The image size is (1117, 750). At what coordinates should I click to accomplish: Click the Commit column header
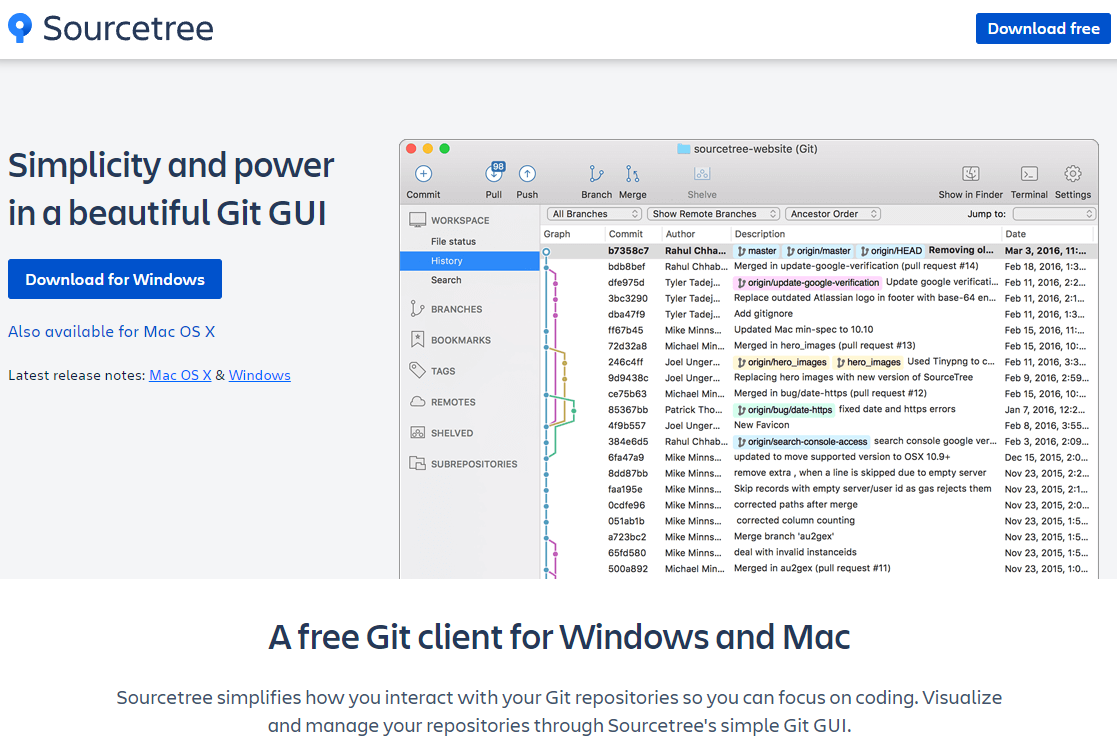coord(625,234)
